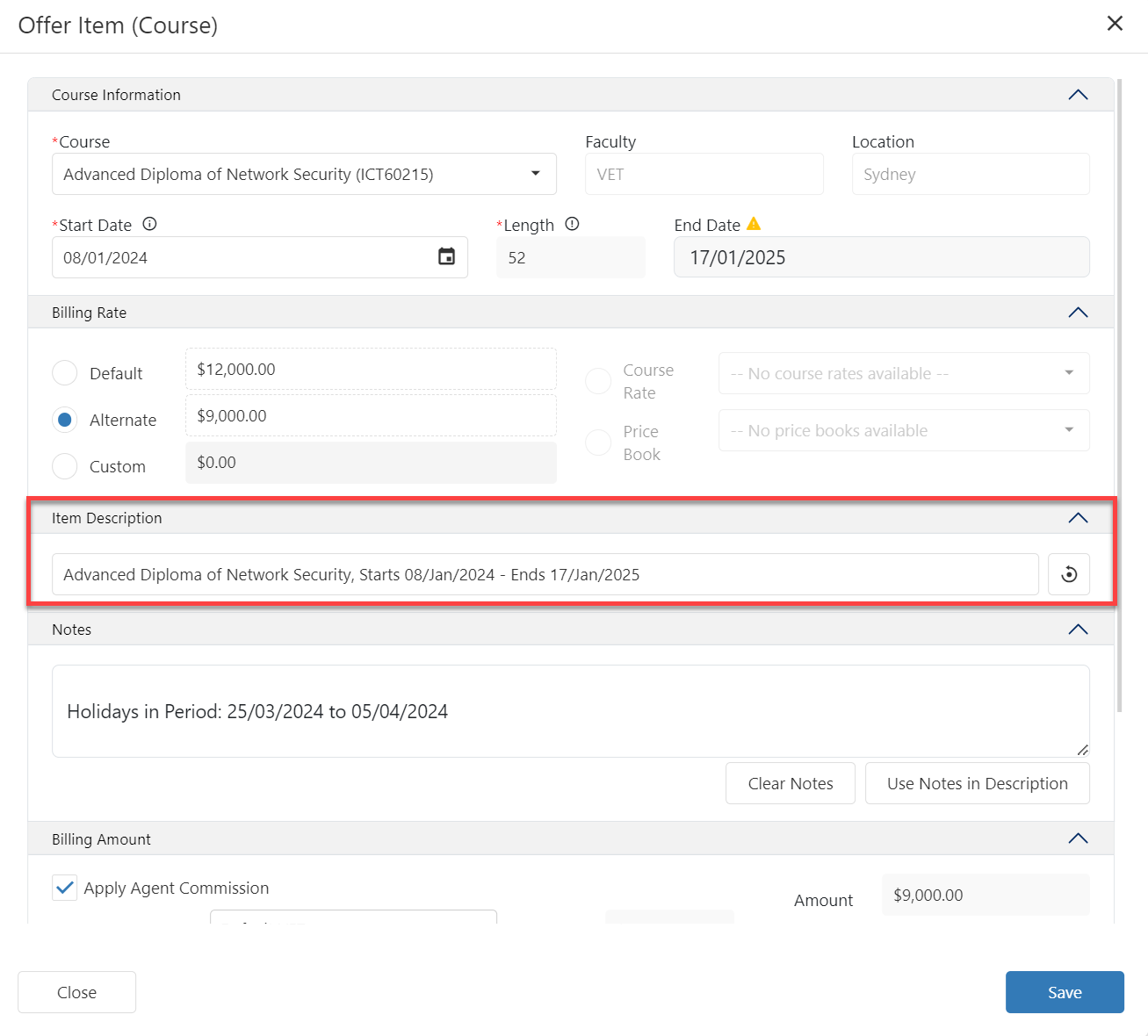Collapse the Billing Rate section
Viewport: 1148px width, 1036px height.
(1078, 313)
